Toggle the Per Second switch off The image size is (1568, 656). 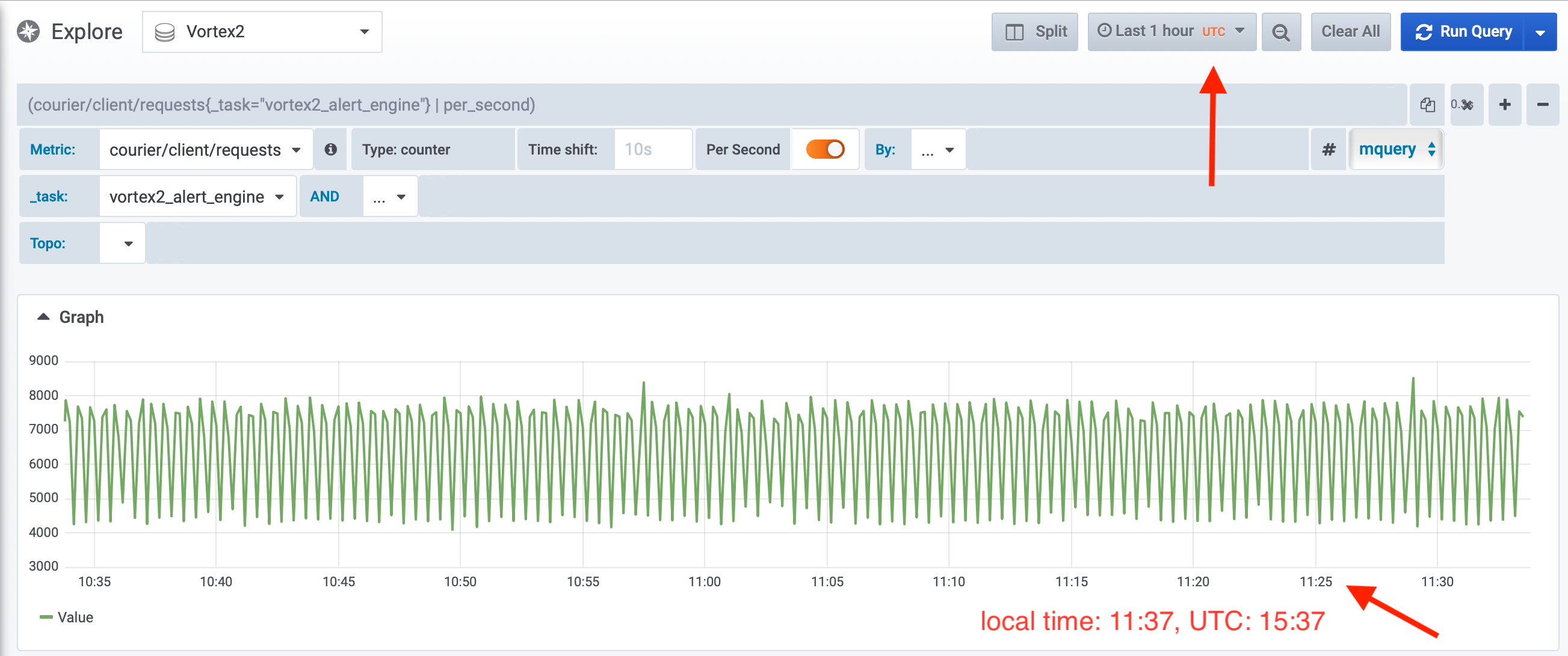825,149
